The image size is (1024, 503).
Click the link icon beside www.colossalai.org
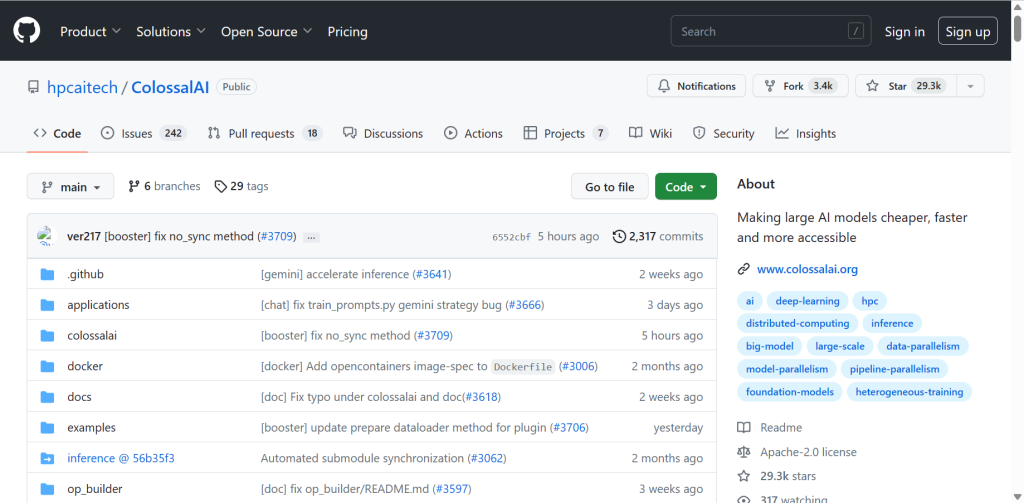point(743,269)
